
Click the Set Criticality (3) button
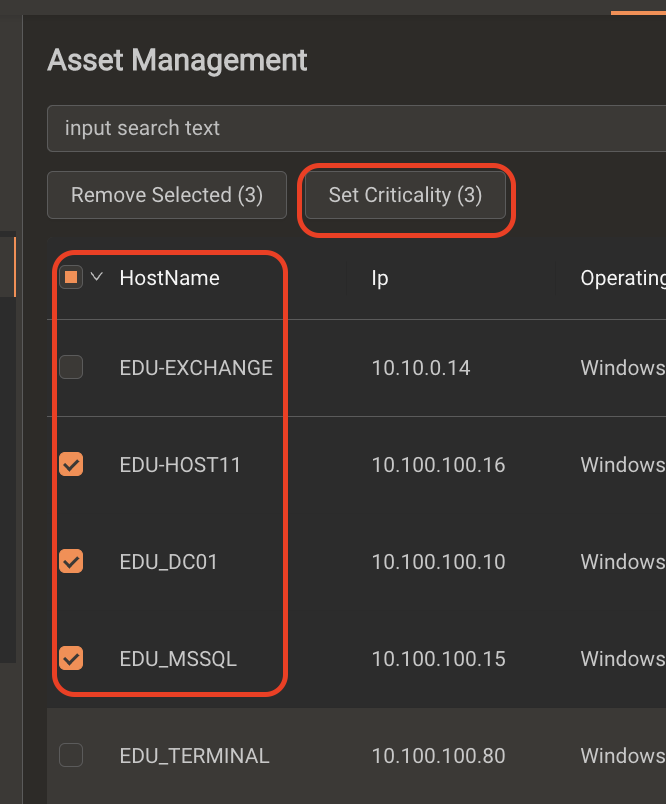point(405,195)
